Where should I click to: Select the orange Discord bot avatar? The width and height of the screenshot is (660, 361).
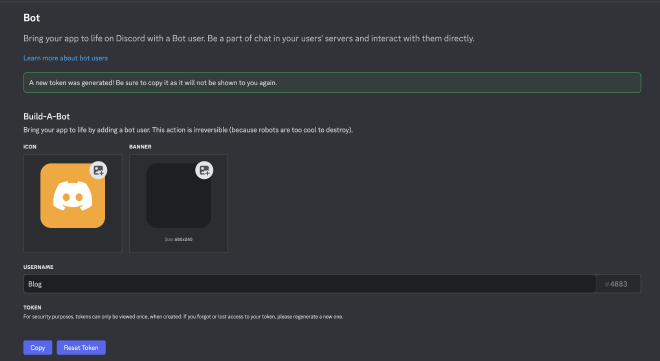tap(72, 196)
